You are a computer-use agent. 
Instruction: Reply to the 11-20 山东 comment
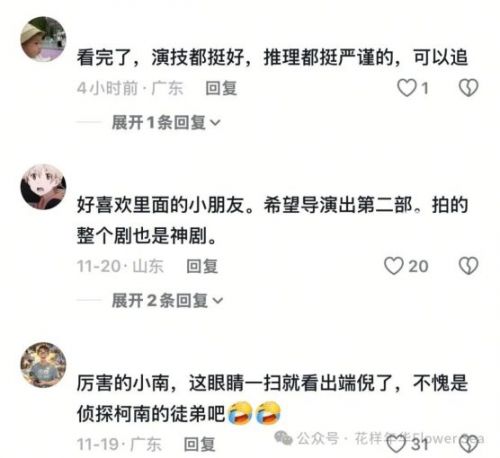coord(202,266)
